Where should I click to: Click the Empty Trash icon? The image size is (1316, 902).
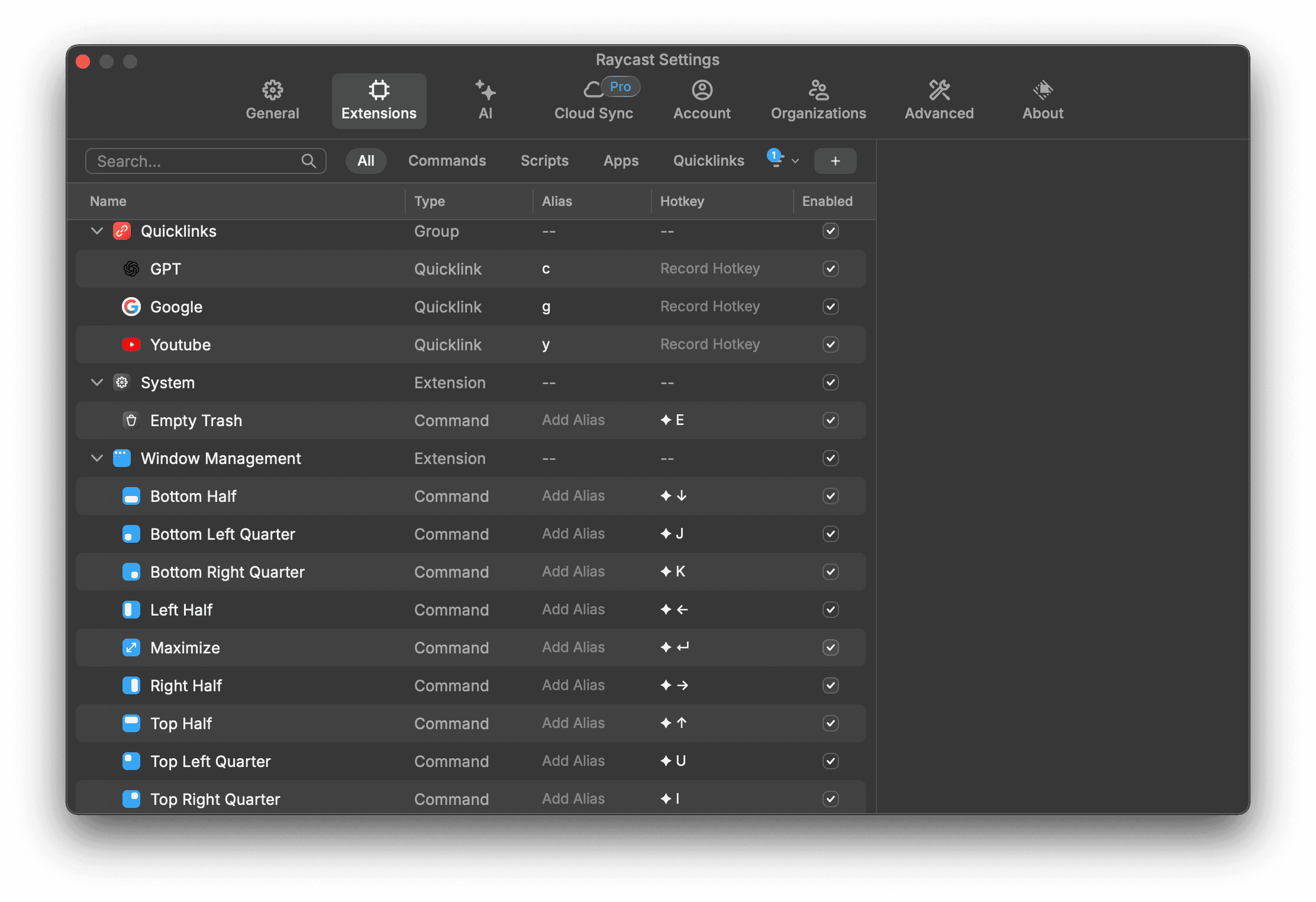point(131,420)
